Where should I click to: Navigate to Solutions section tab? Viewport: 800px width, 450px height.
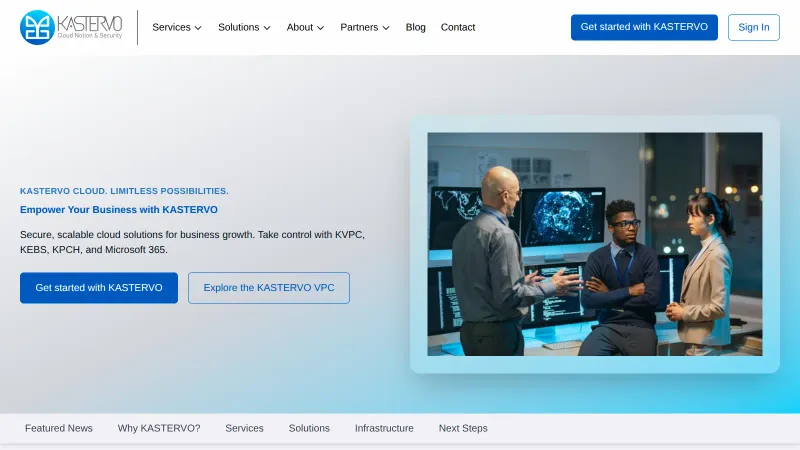[x=309, y=428]
